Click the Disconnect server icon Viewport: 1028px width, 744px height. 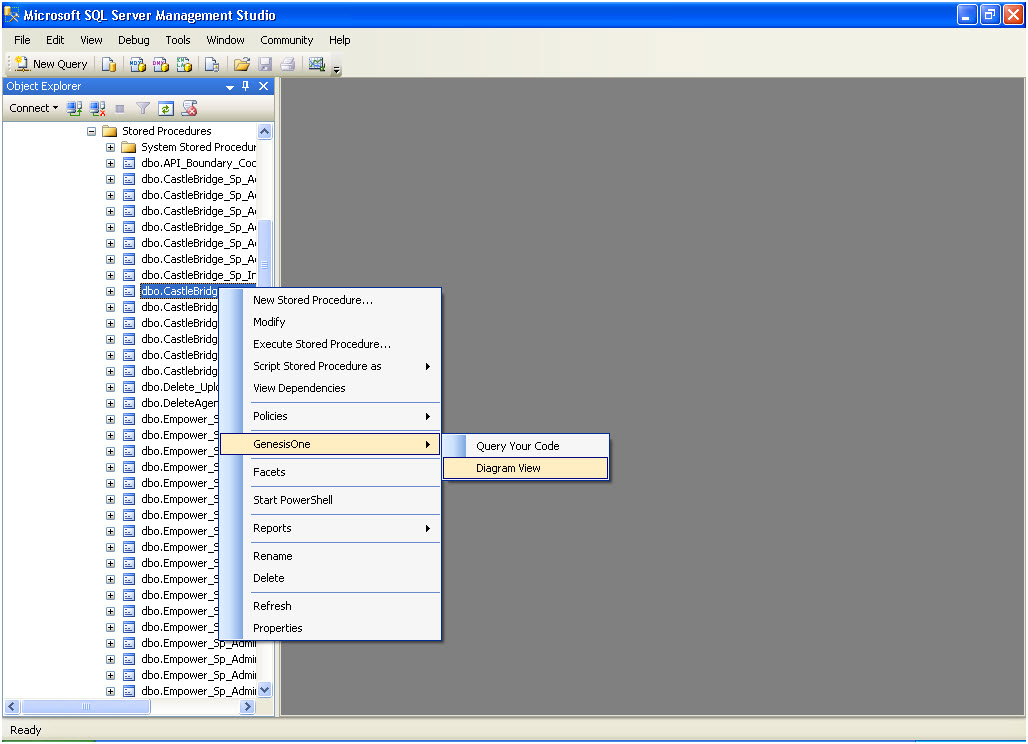point(97,108)
